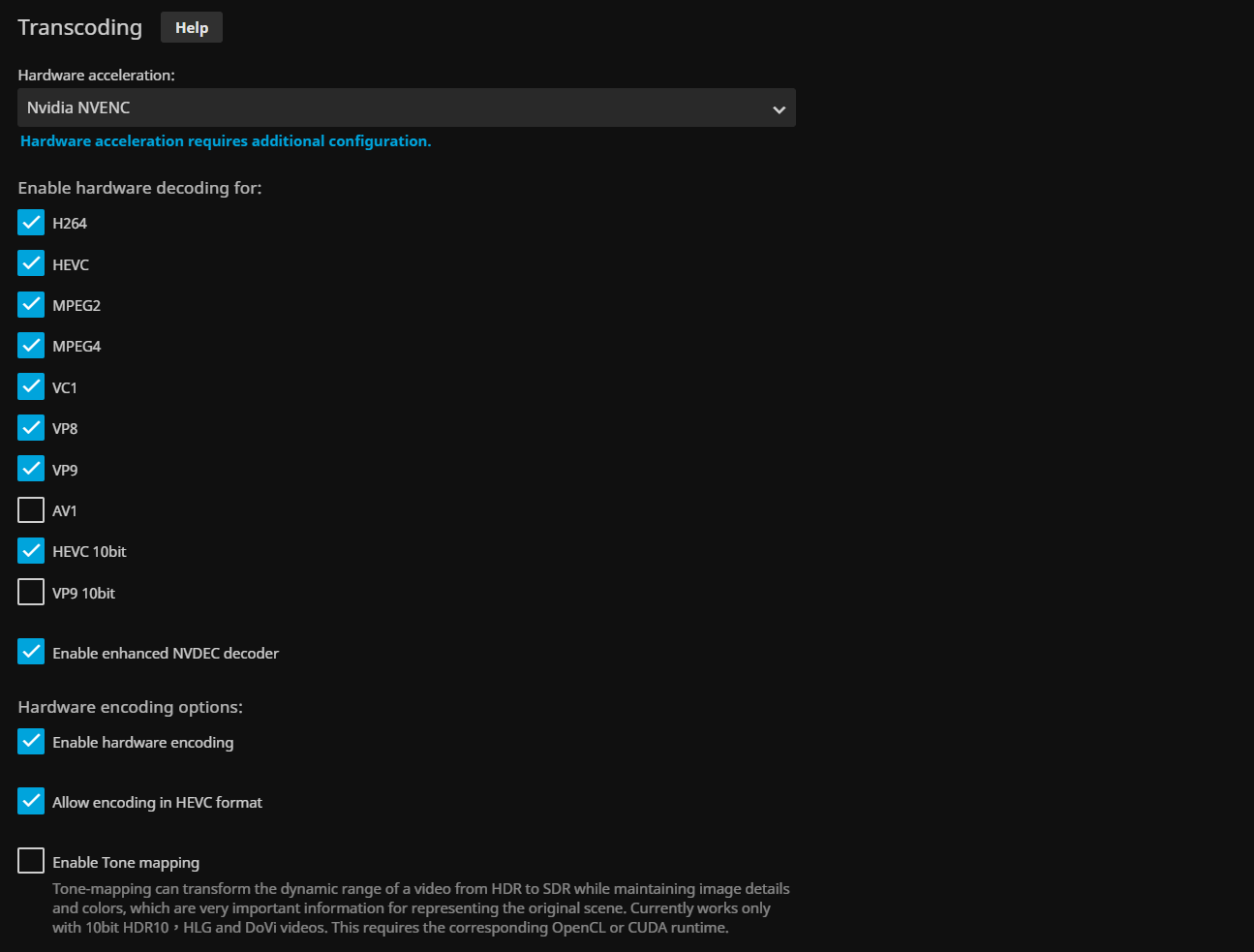This screenshot has width=1254, height=952.
Task: Click the dropdown chevron arrow icon
Action: click(x=779, y=109)
